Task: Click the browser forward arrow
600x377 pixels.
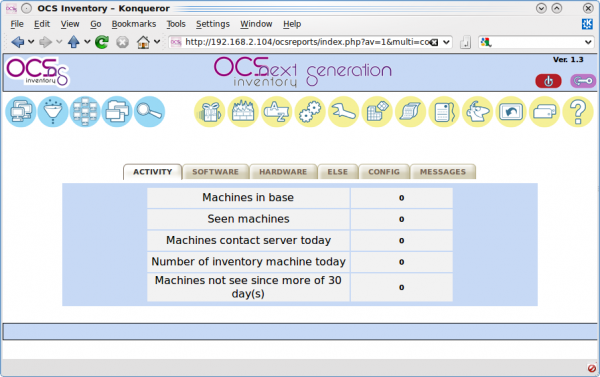Action: point(46,42)
